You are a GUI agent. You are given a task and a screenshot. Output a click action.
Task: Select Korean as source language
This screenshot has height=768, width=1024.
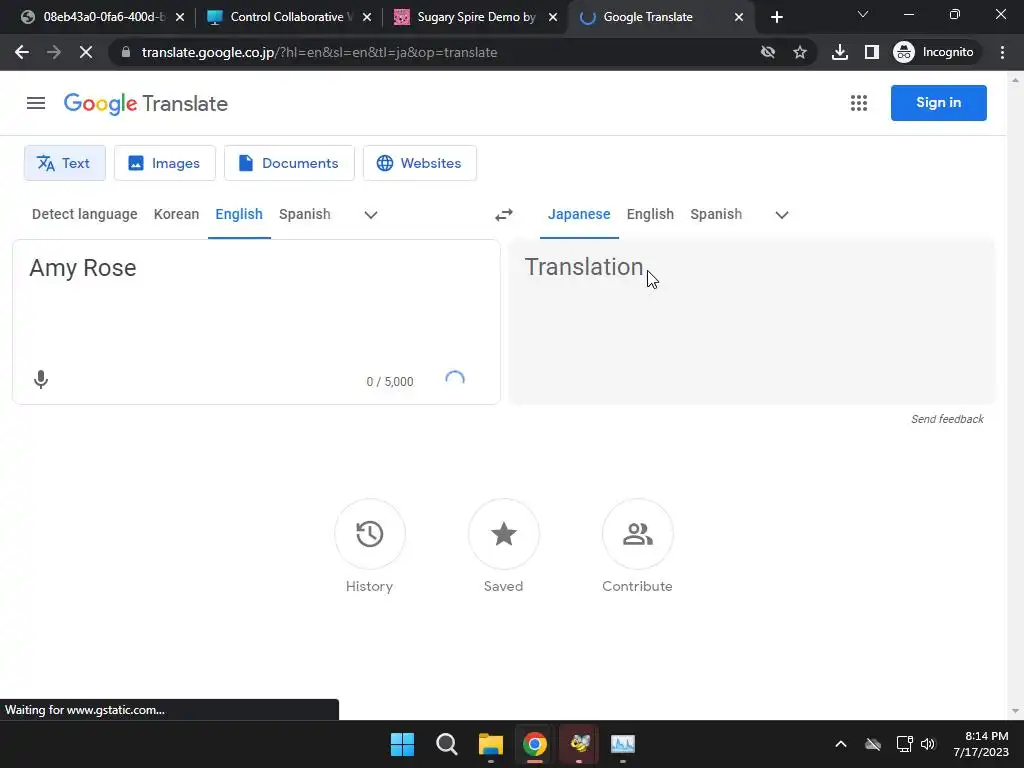[176, 214]
